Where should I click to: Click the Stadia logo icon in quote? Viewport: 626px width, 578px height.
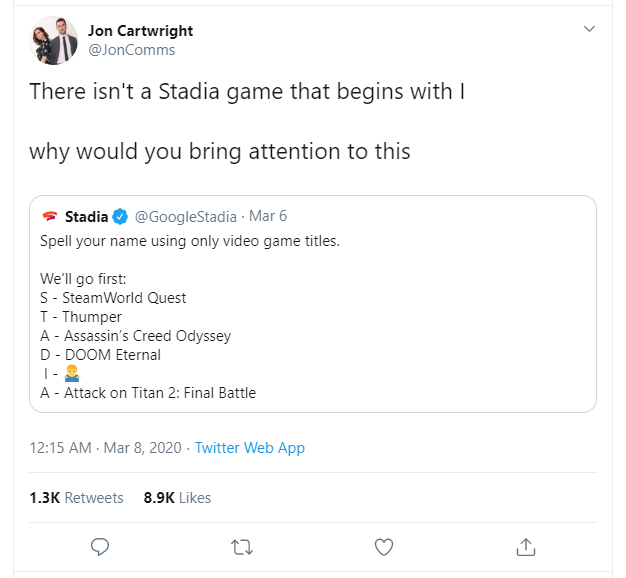[x=49, y=216]
